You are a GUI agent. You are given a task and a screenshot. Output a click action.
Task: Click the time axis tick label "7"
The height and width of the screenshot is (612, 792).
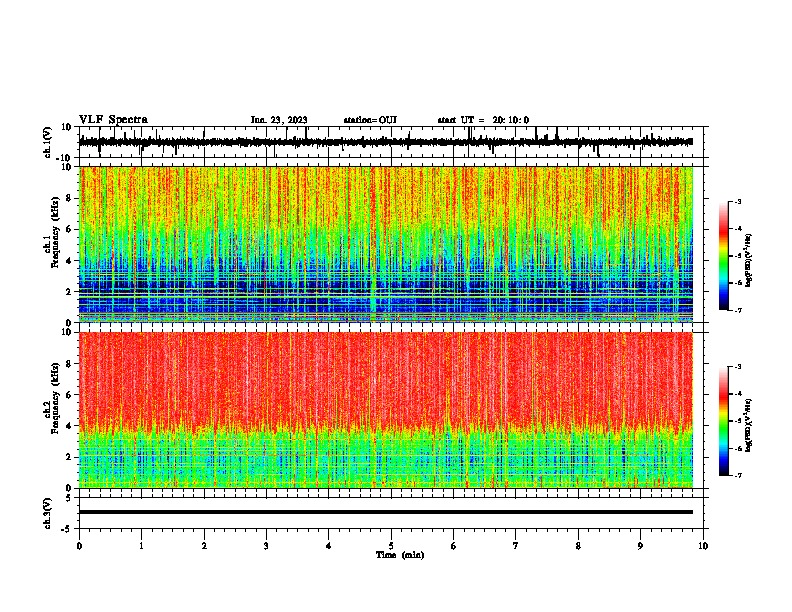[x=516, y=546]
